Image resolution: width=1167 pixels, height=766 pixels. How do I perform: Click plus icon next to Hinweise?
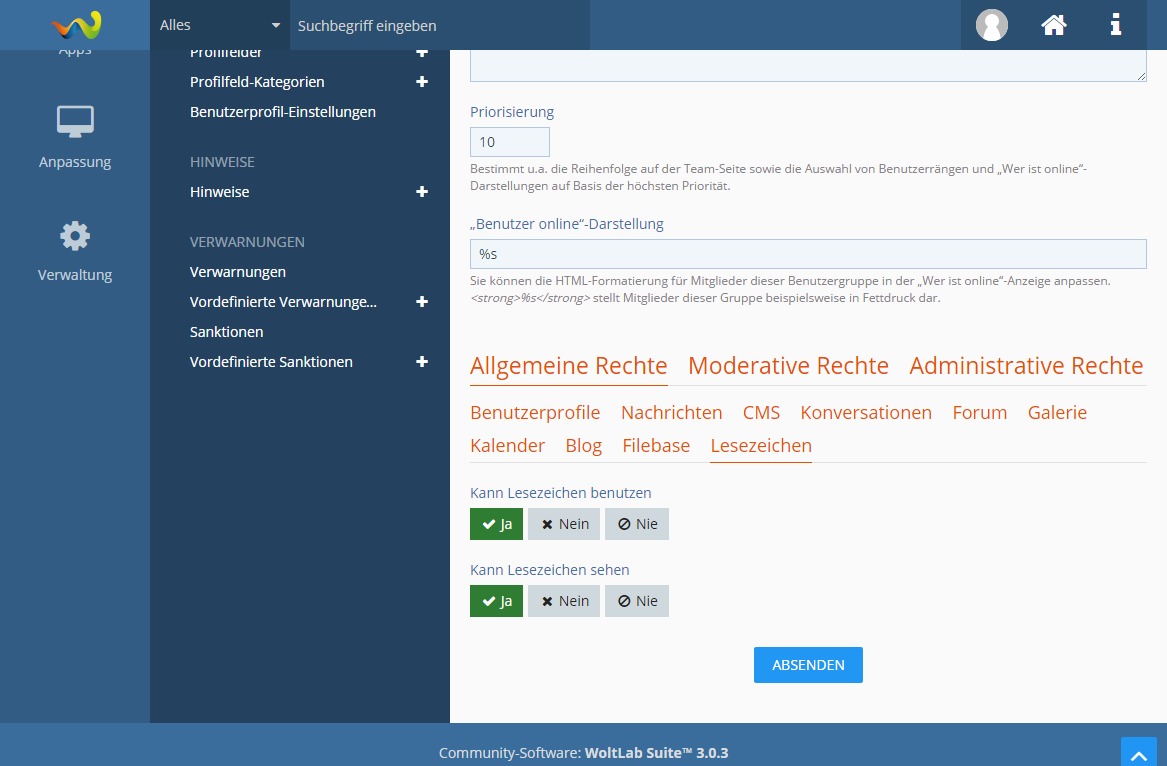(422, 192)
